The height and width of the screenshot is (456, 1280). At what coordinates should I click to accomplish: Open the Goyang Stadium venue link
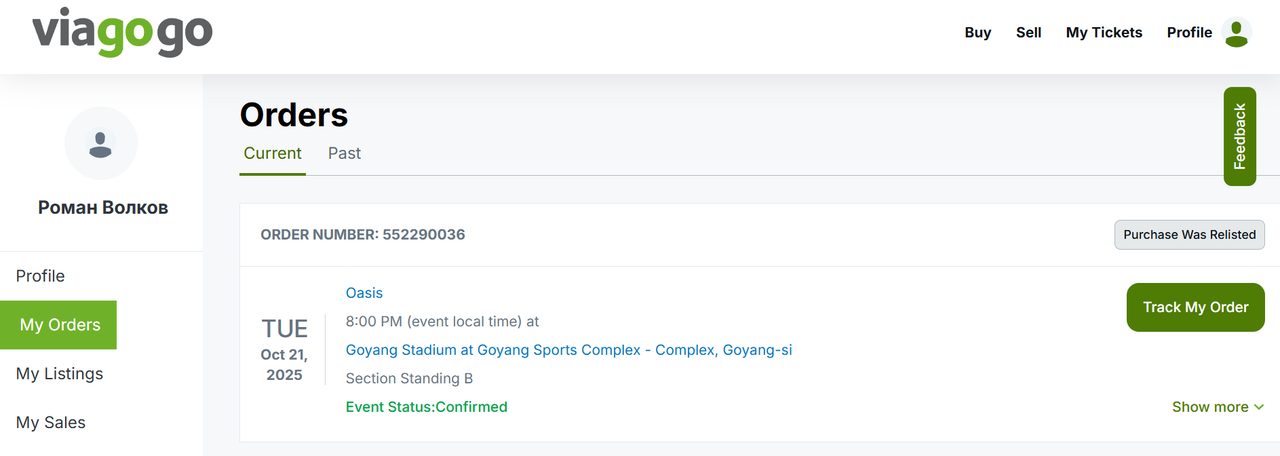pos(569,350)
